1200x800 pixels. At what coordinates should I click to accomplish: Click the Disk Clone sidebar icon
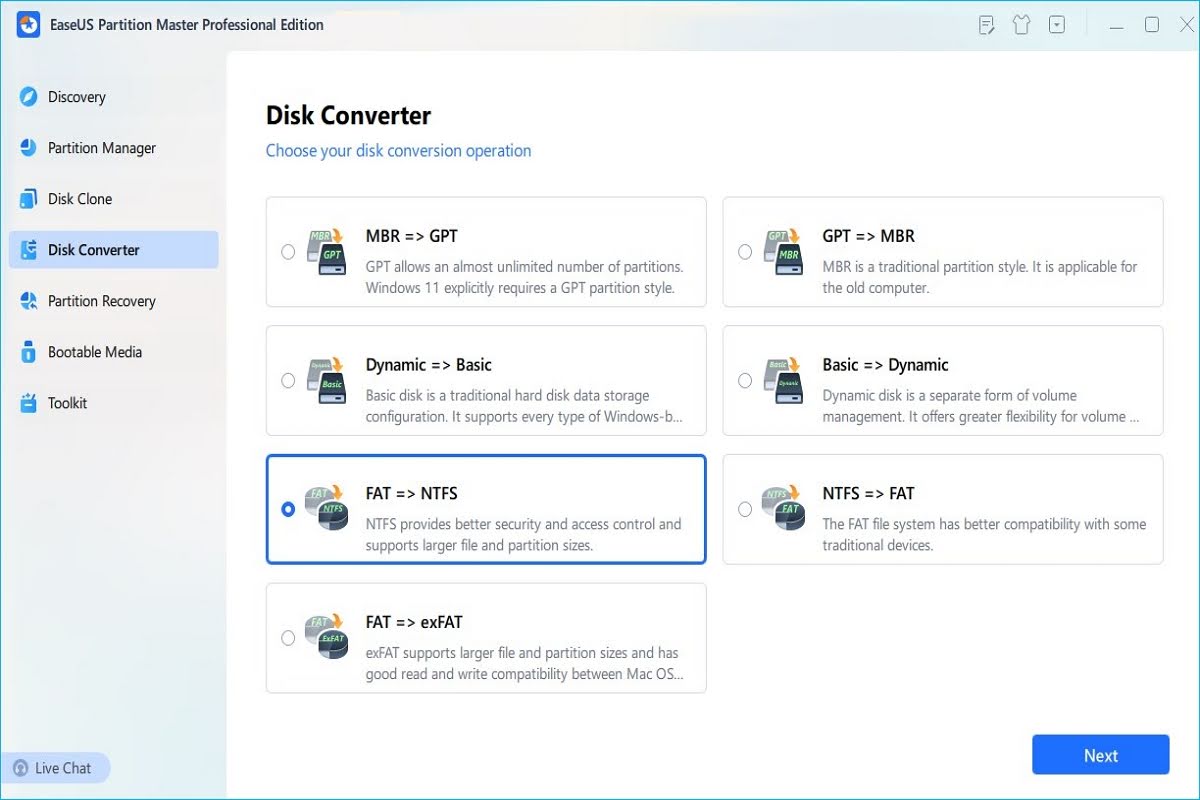pyautogui.click(x=28, y=199)
